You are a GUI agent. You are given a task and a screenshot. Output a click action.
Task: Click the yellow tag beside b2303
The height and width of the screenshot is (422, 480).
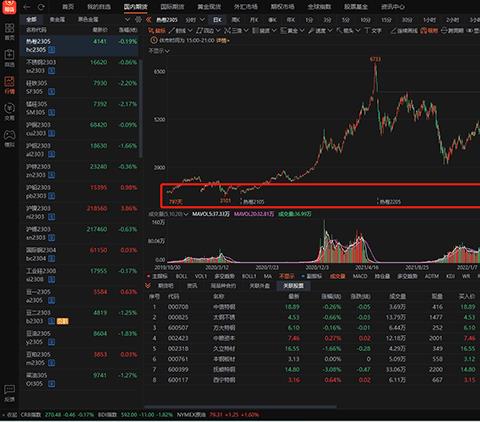tap(63, 321)
